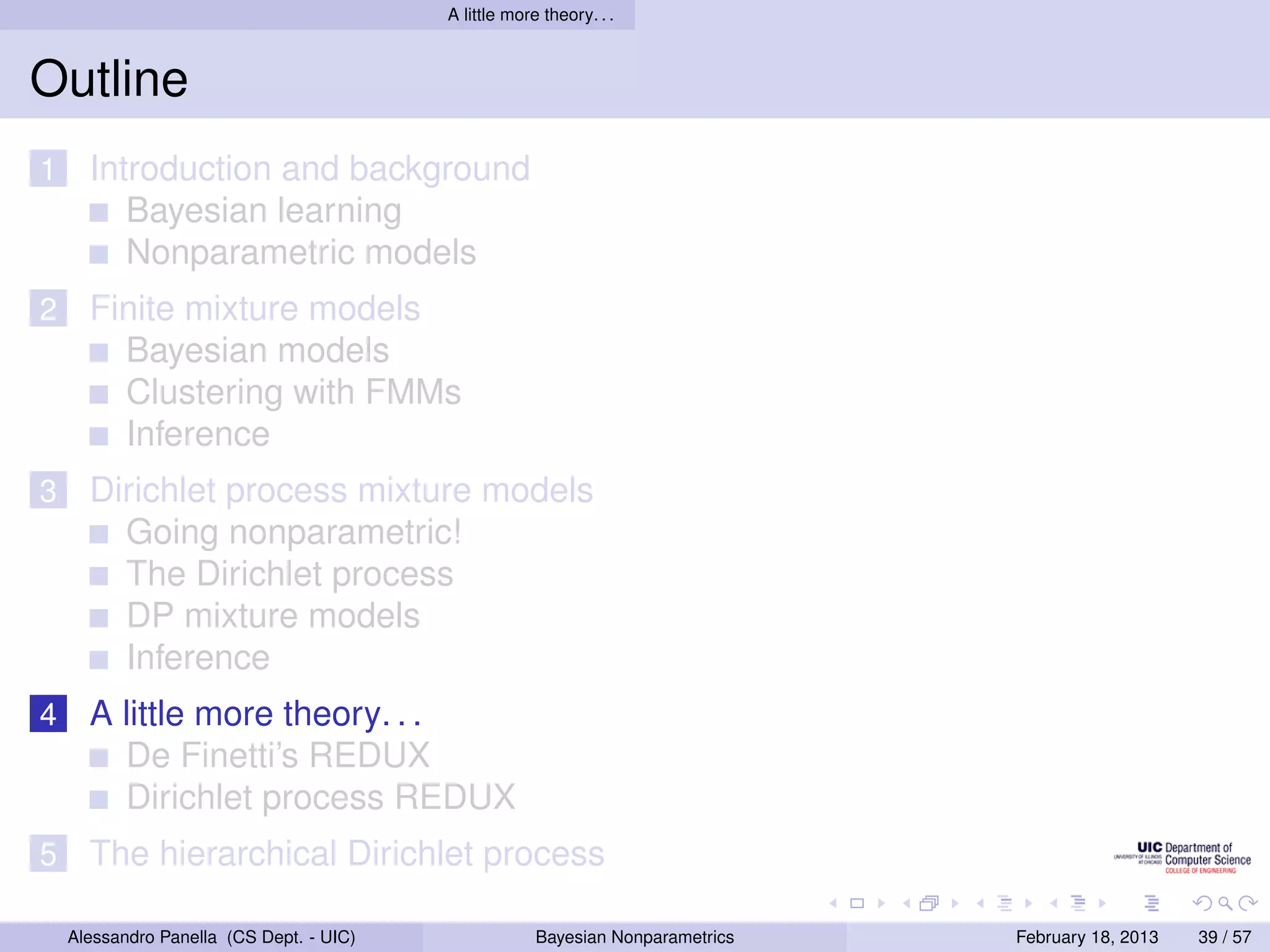Jump to DP mixture models subsection
This screenshot has height=952, width=1270.
click(x=273, y=615)
